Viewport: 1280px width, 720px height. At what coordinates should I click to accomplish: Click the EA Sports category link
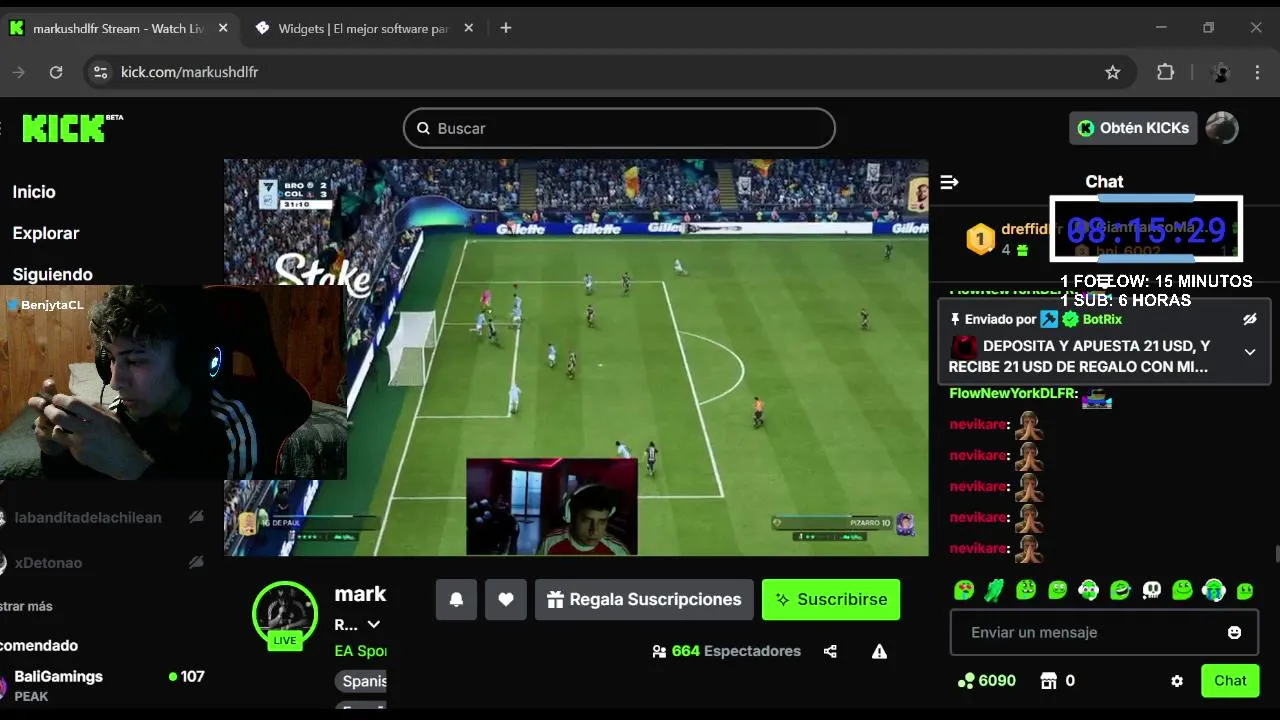(360, 651)
